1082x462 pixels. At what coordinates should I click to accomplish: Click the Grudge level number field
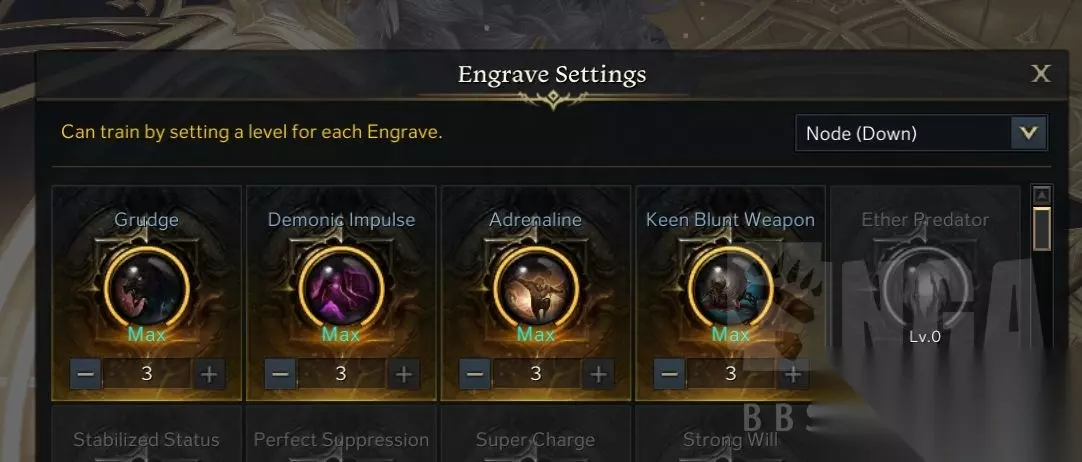147,374
